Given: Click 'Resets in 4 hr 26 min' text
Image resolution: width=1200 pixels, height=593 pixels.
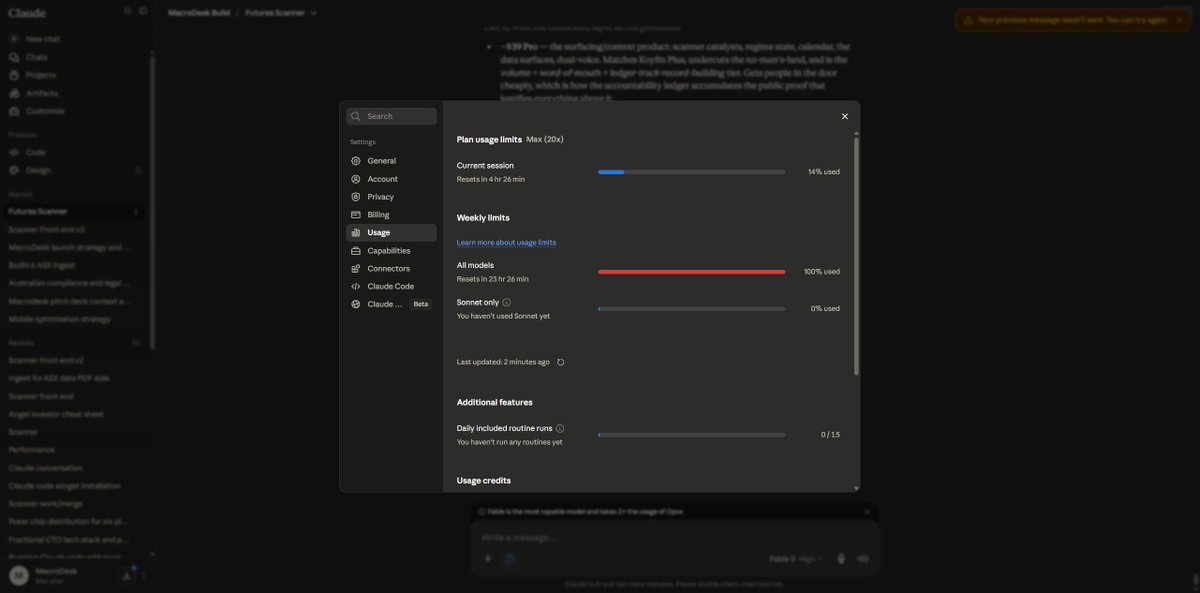Looking at the screenshot, I should (491, 179).
